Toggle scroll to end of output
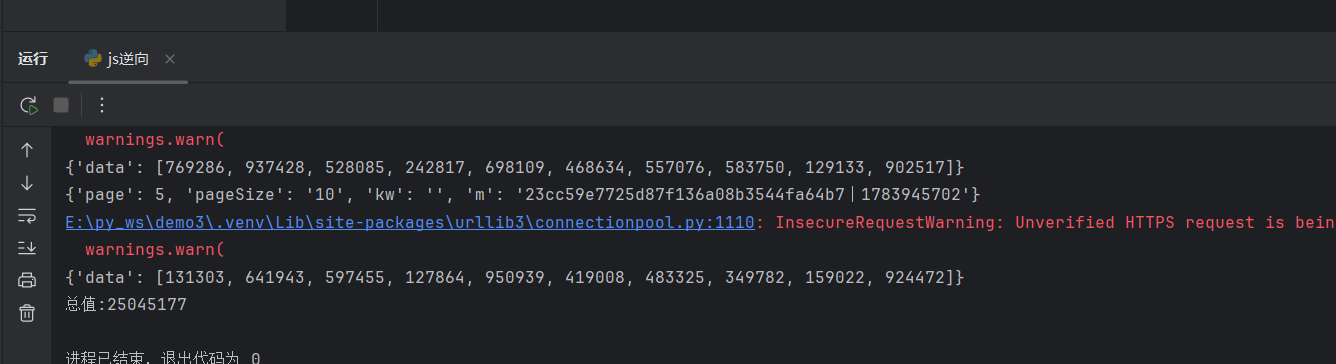This screenshot has width=1336, height=364. tap(27, 248)
